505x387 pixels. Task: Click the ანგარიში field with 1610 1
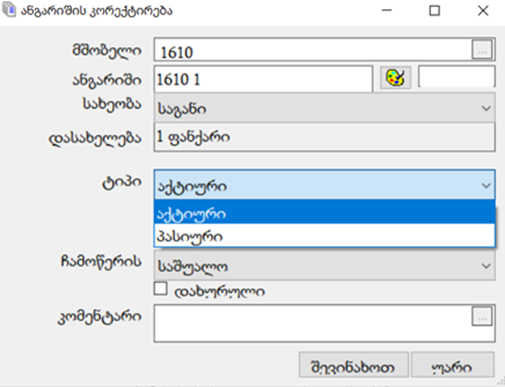[x=263, y=79]
